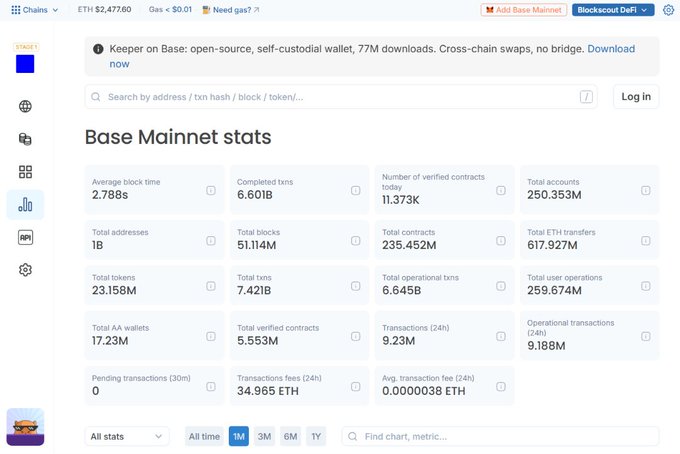Expand the Blockscout DeFi dropdown
Viewport: 680px width, 454px height.
613,10
